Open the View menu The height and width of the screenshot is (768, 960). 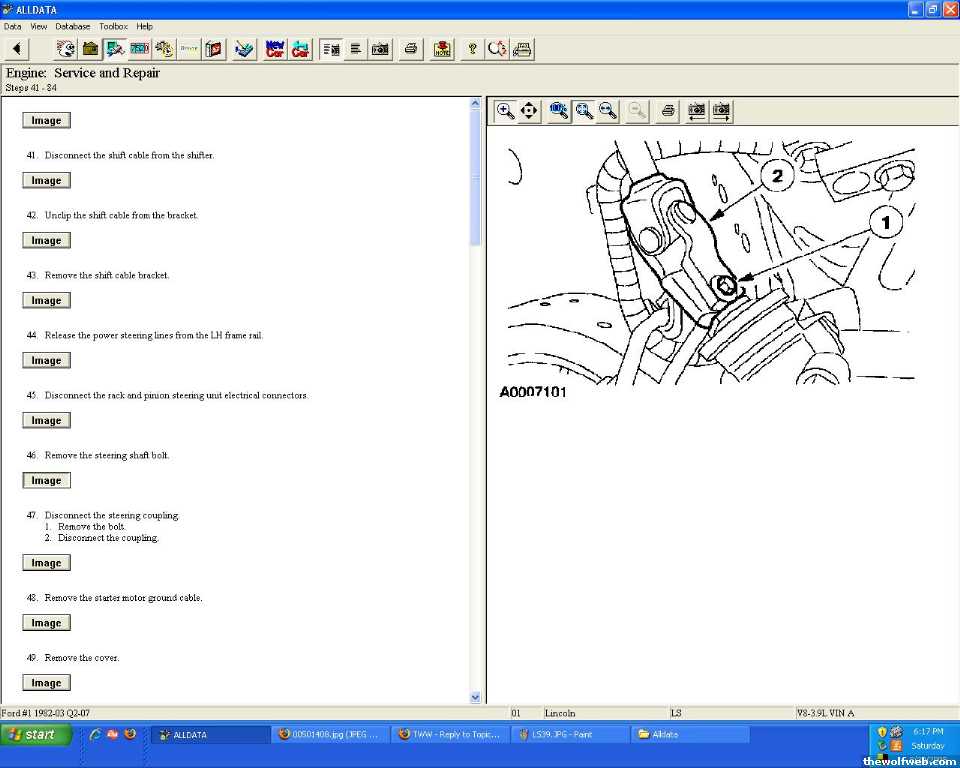[38, 26]
